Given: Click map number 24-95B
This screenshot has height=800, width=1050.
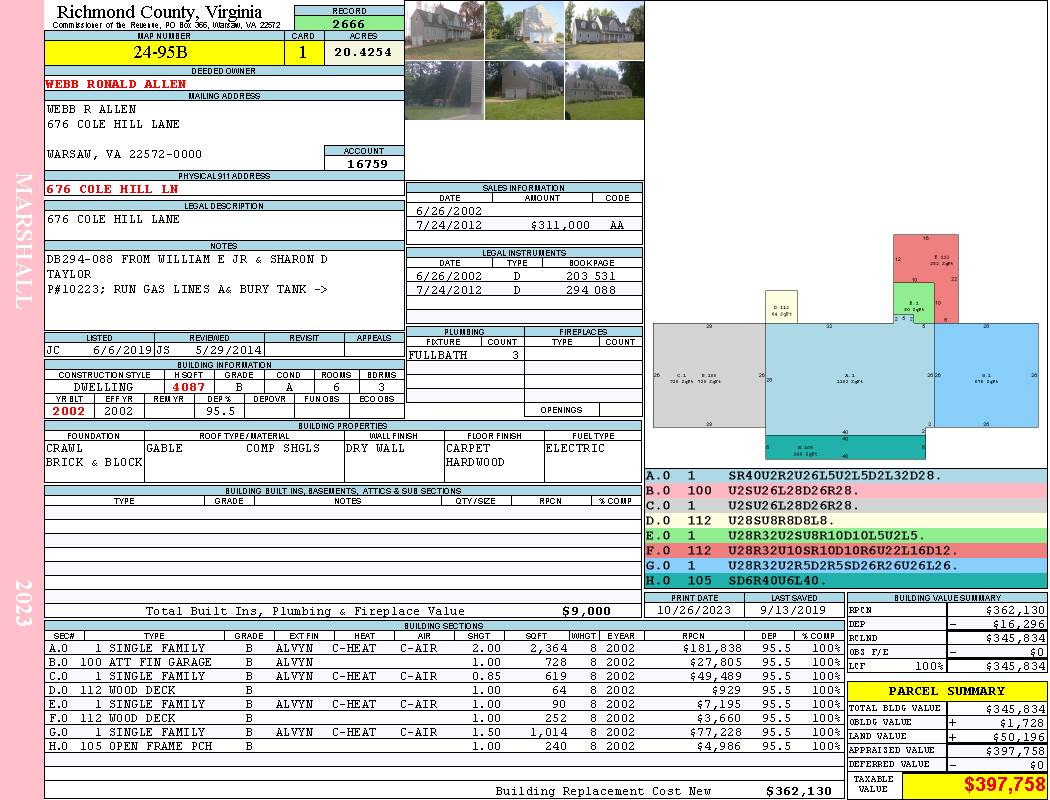Looking at the screenshot, I should (x=164, y=52).
